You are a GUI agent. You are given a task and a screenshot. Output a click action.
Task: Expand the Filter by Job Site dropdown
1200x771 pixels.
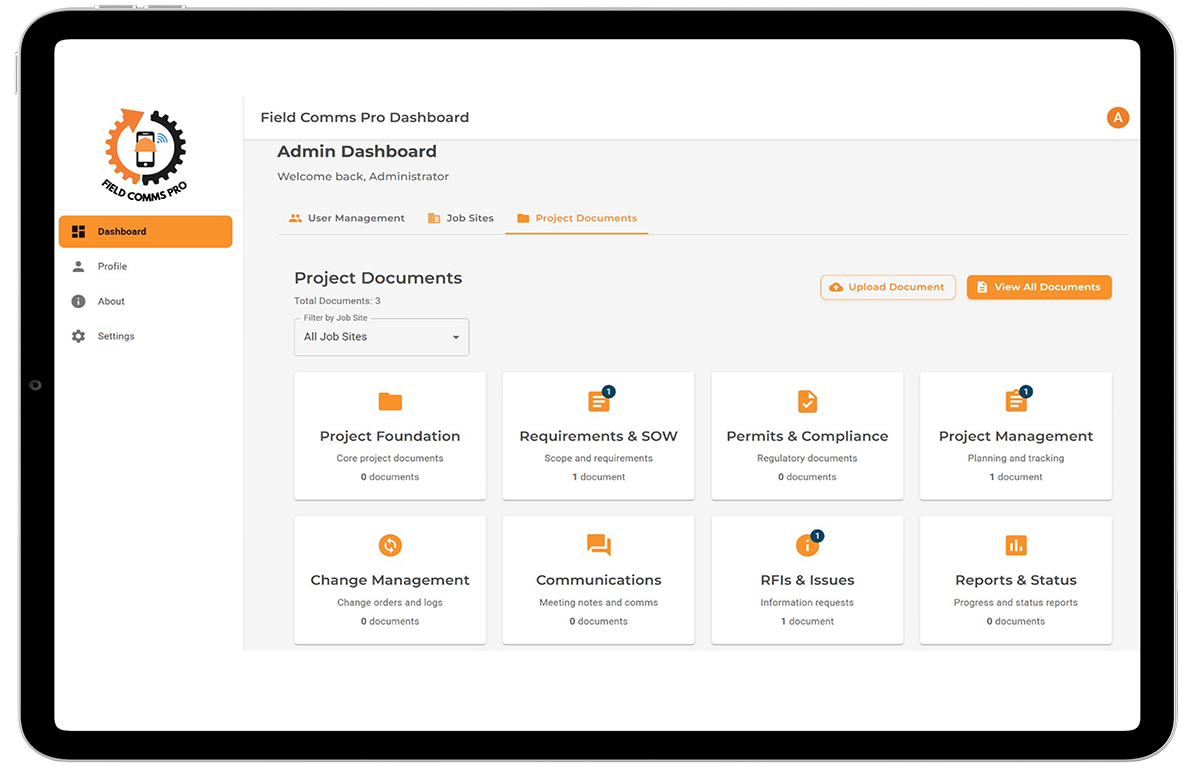point(381,337)
